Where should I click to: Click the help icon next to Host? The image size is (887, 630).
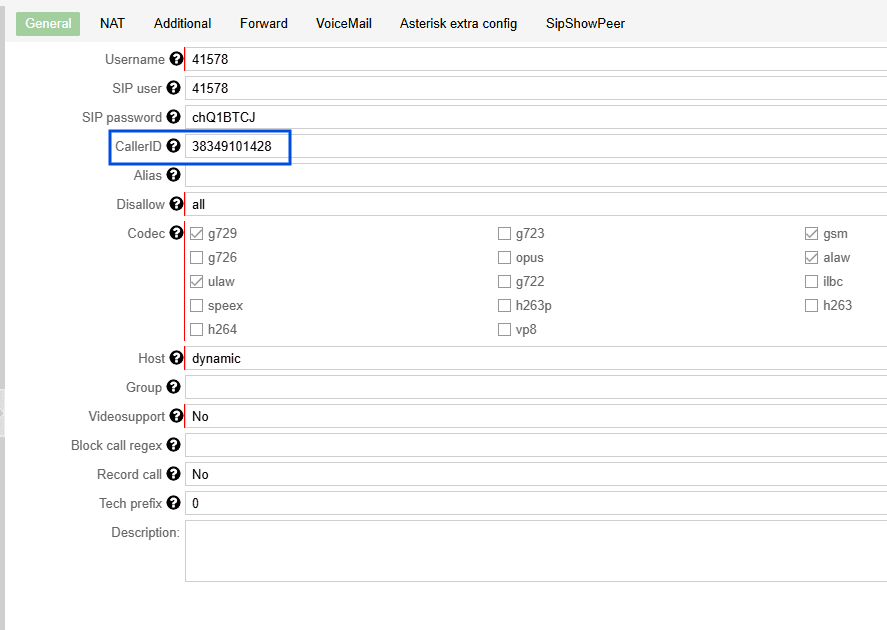(176, 359)
